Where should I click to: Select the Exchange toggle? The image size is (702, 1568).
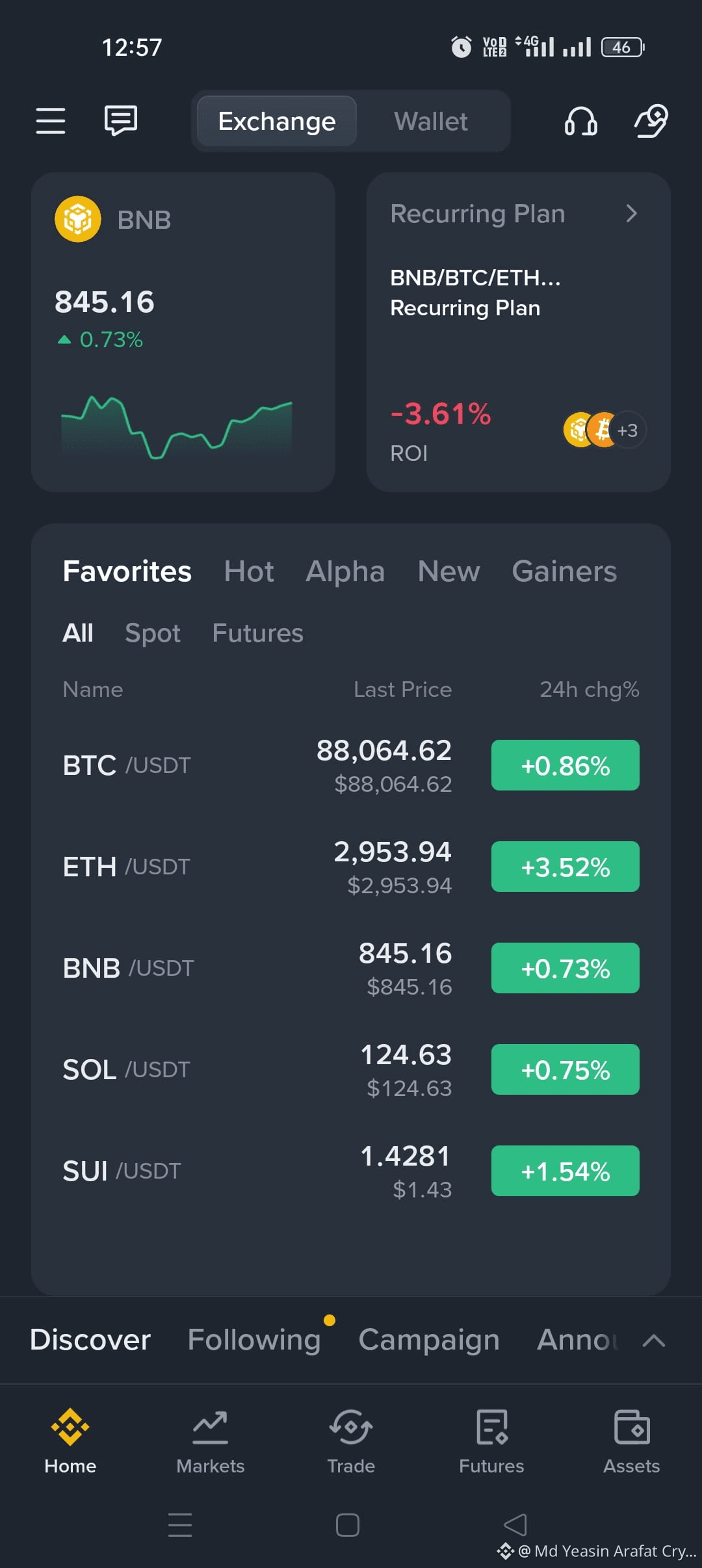(277, 122)
